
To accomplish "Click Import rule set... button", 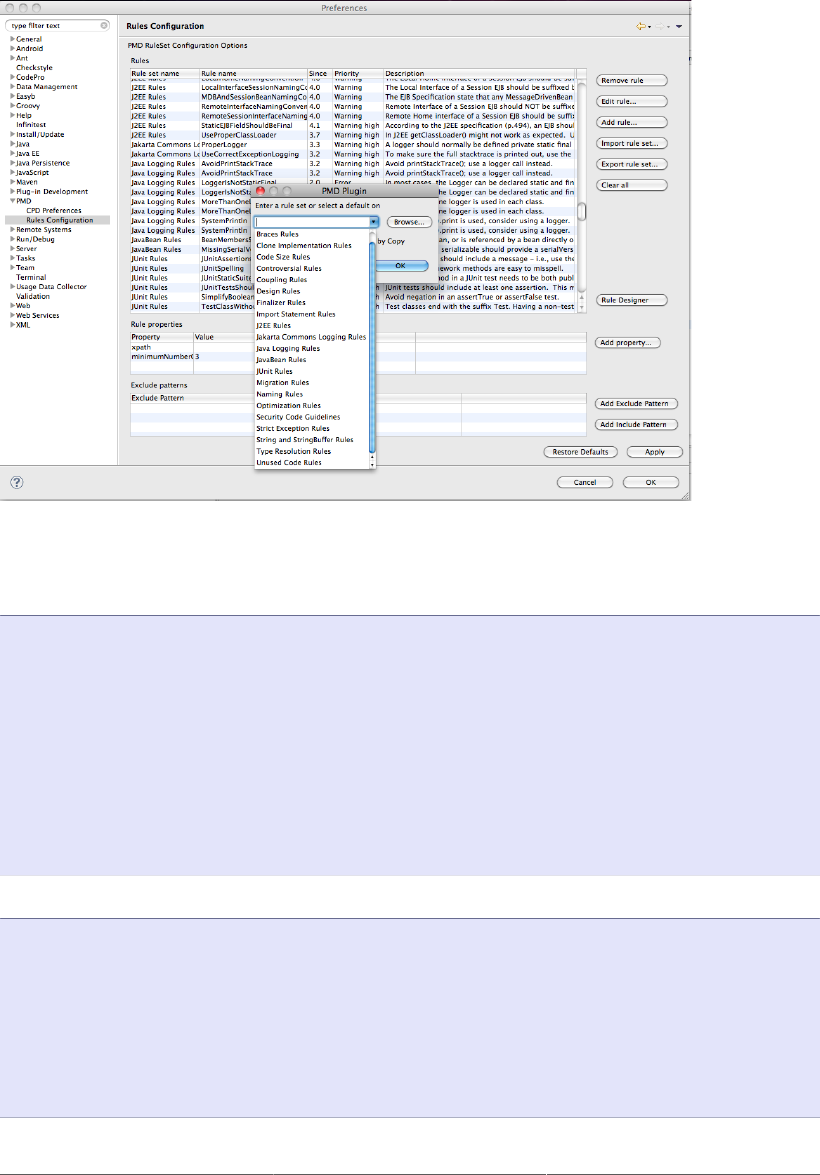I will pos(632,143).
